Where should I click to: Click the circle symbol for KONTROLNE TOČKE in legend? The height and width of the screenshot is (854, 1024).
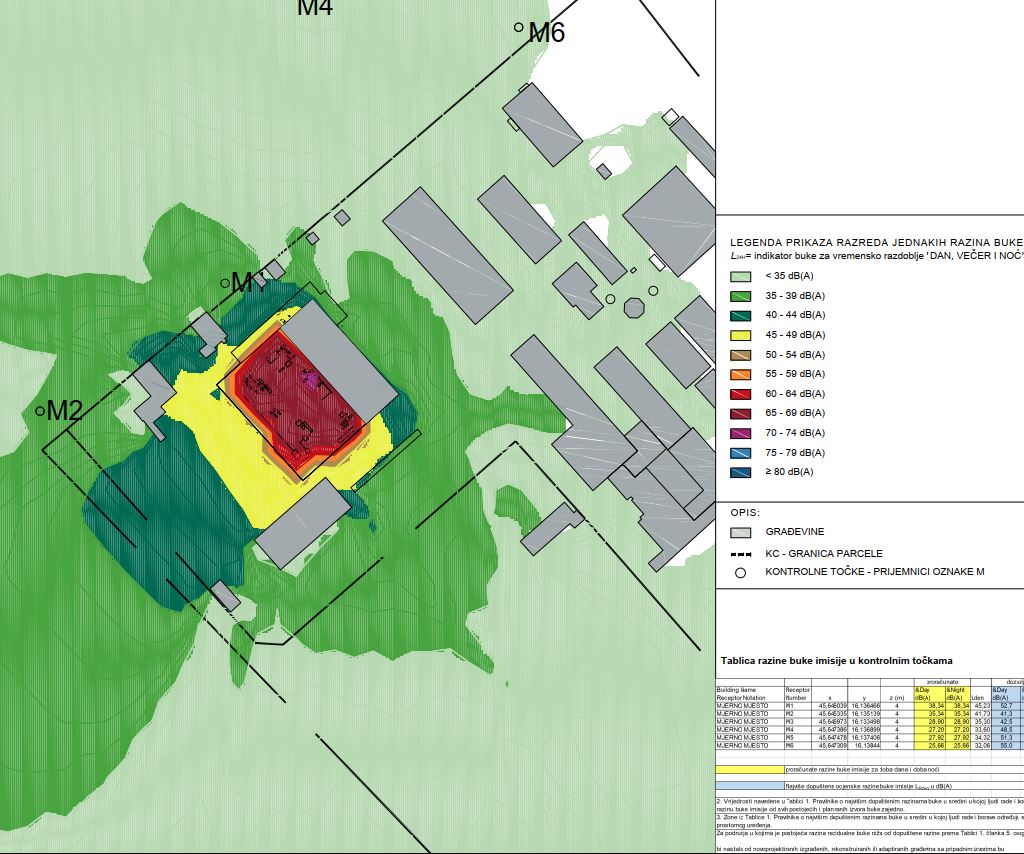pos(741,574)
